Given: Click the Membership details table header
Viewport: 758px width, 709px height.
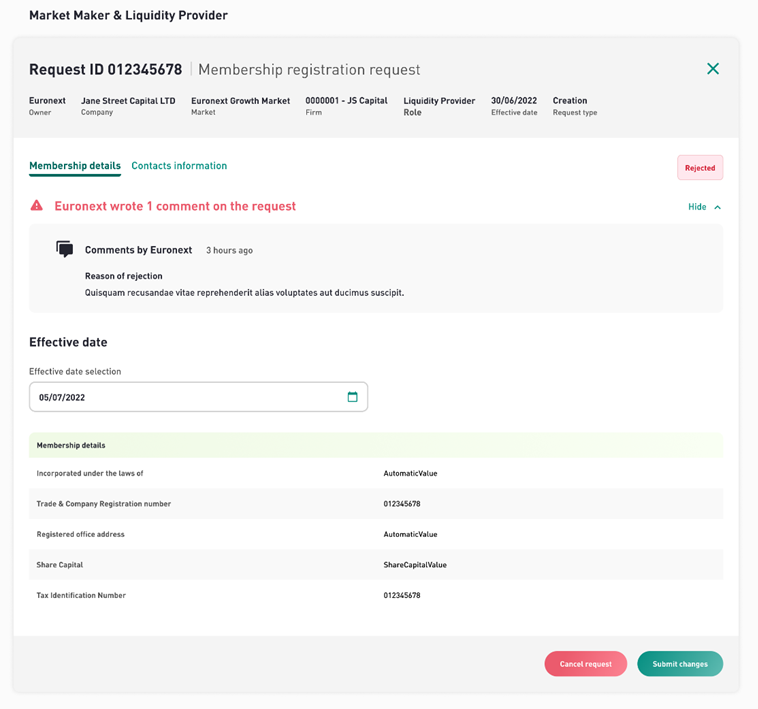Looking at the screenshot, I should click(x=375, y=445).
